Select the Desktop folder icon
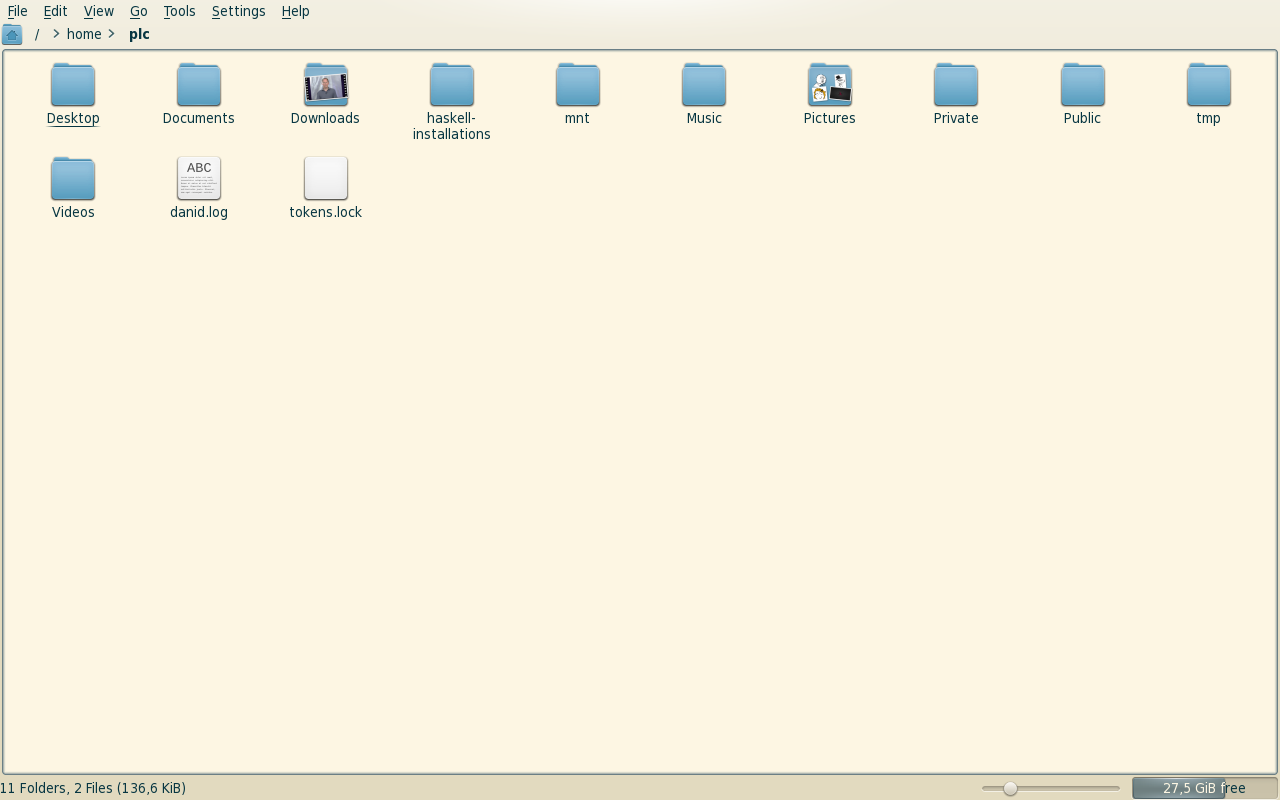The image size is (1280, 800). point(73,85)
